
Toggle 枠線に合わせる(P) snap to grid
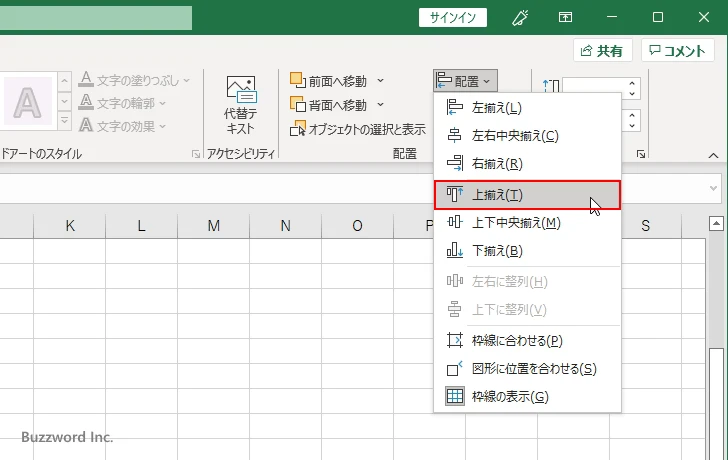(527, 341)
